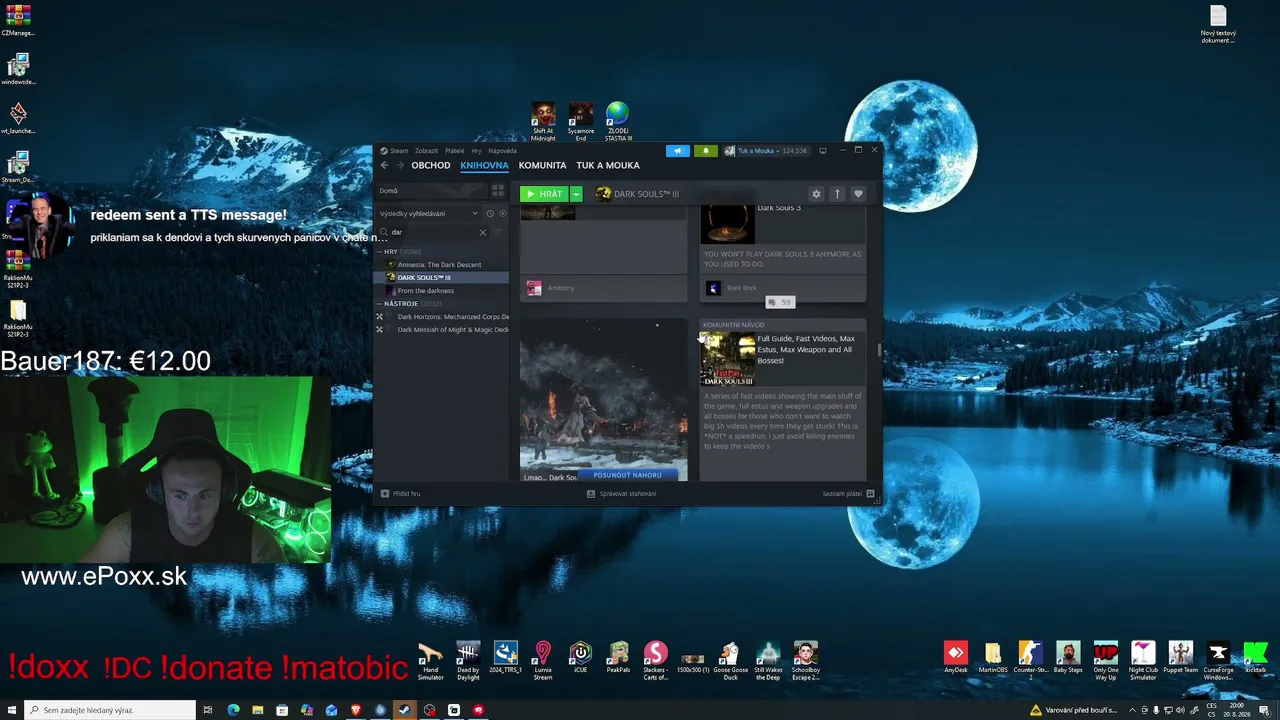Switch library to grid view icon
This screenshot has width=1280, height=720.
coord(497,190)
